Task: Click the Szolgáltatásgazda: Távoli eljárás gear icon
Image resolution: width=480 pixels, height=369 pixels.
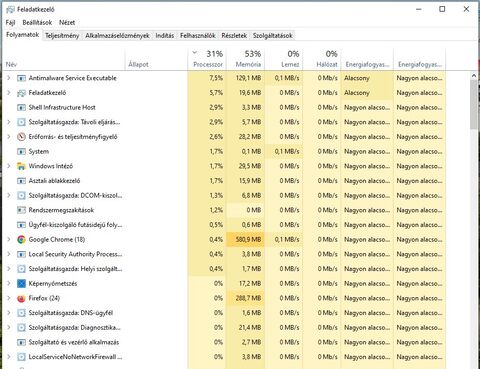Action: pyautogui.click(x=21, y=122)
